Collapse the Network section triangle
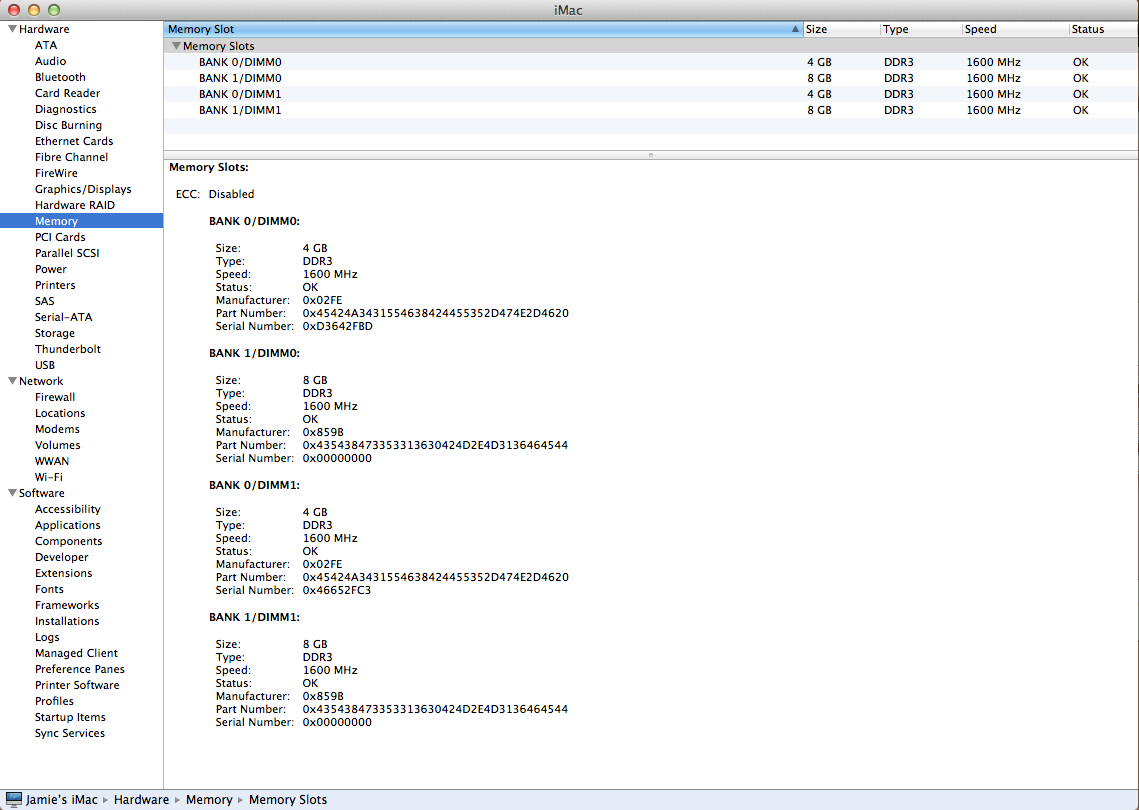Viewport: 1139px width, 810px height. pos(12,381)
